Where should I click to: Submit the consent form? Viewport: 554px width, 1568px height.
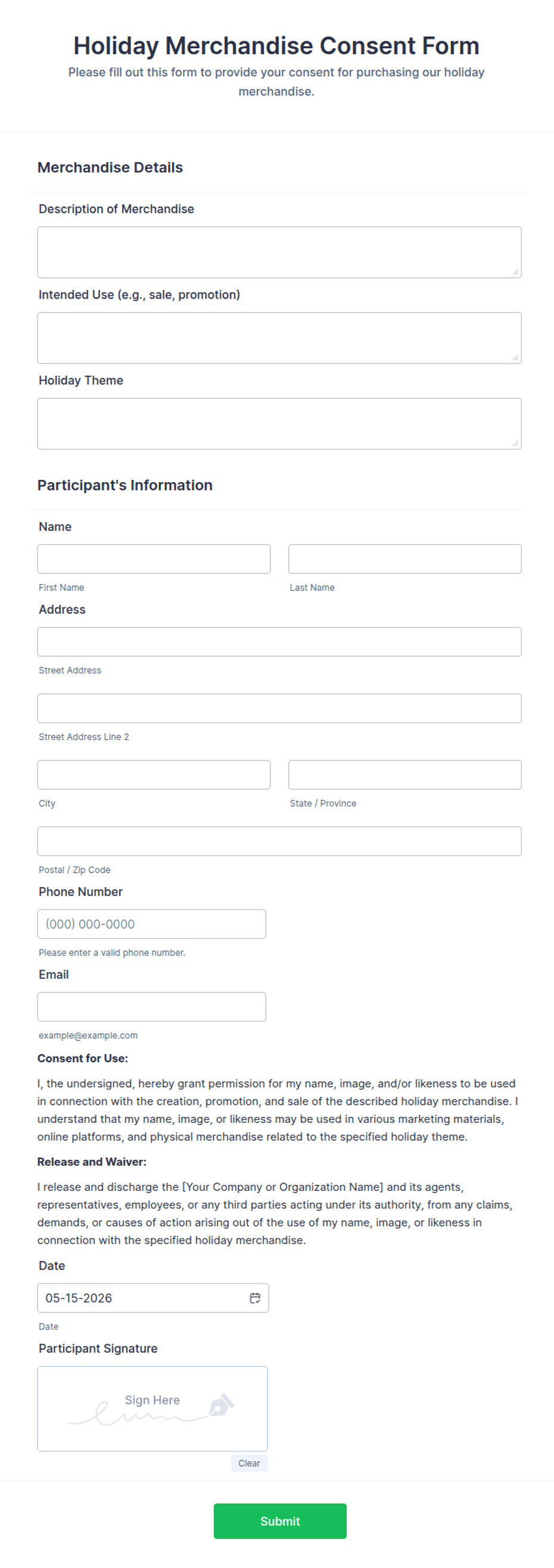coord(280,1521)
